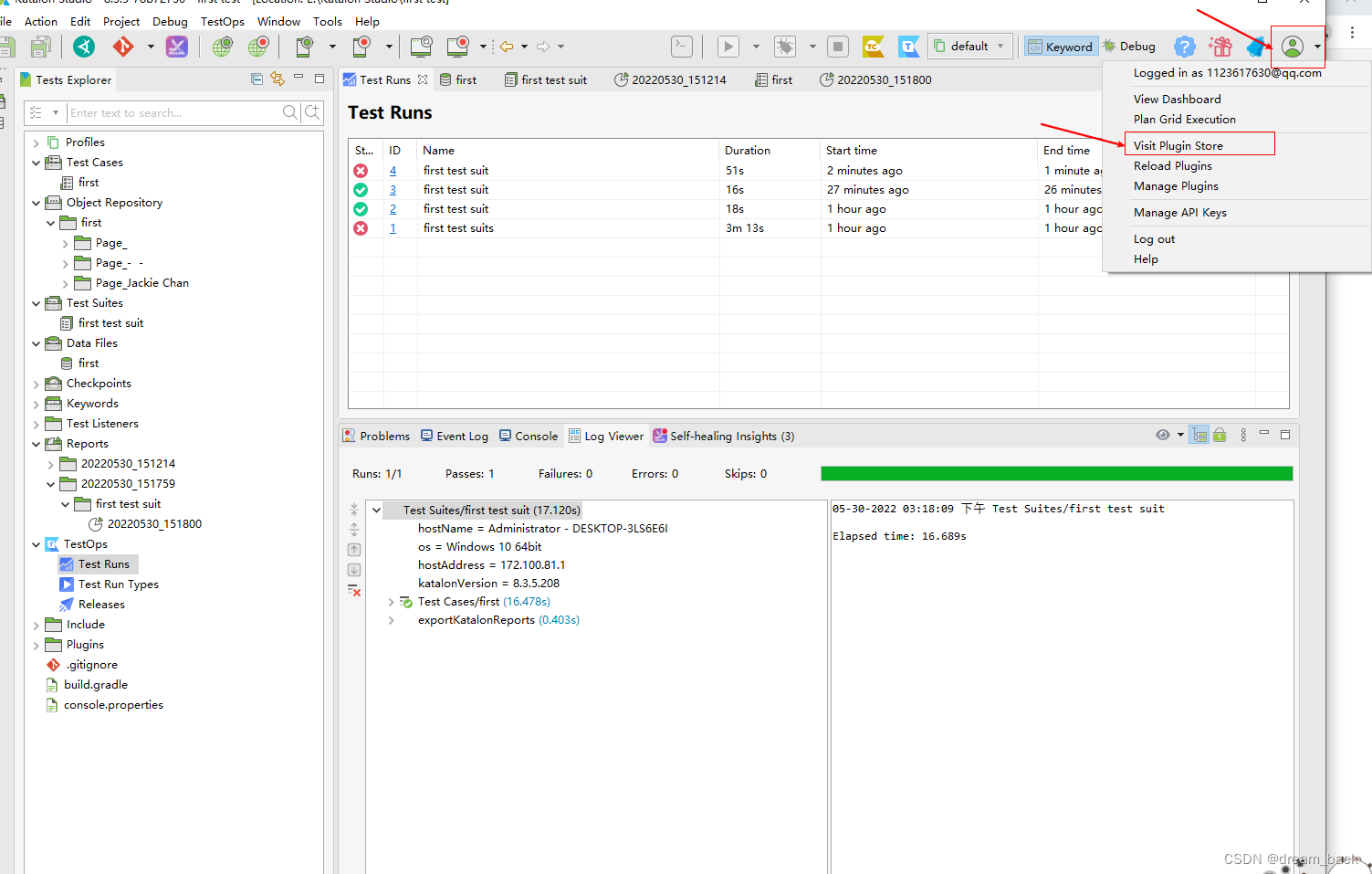Toggle the eye visibility icon in Log Viewer

[x=1162, y=436]
